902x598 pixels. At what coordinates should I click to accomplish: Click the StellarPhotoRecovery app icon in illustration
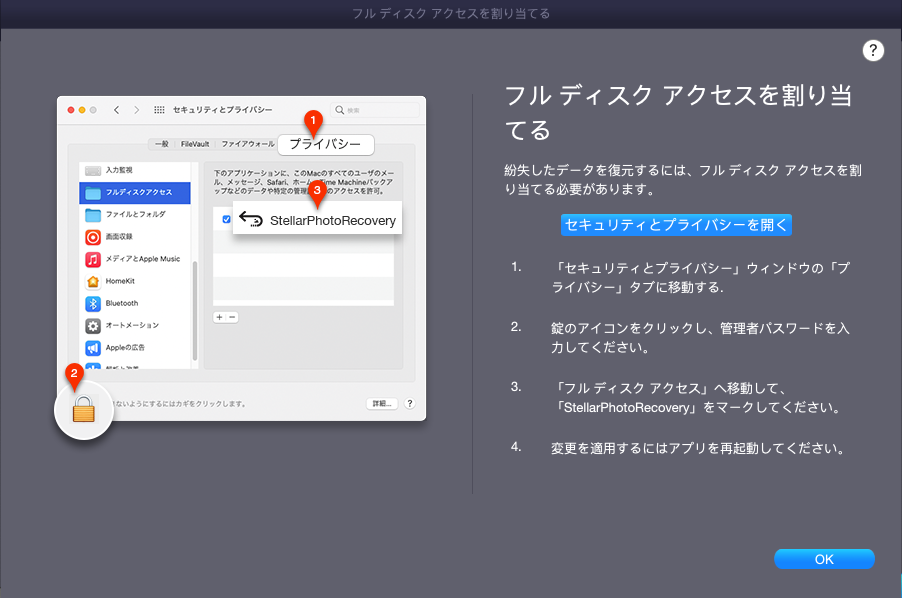pyautogui.click(x=251, y=219)
